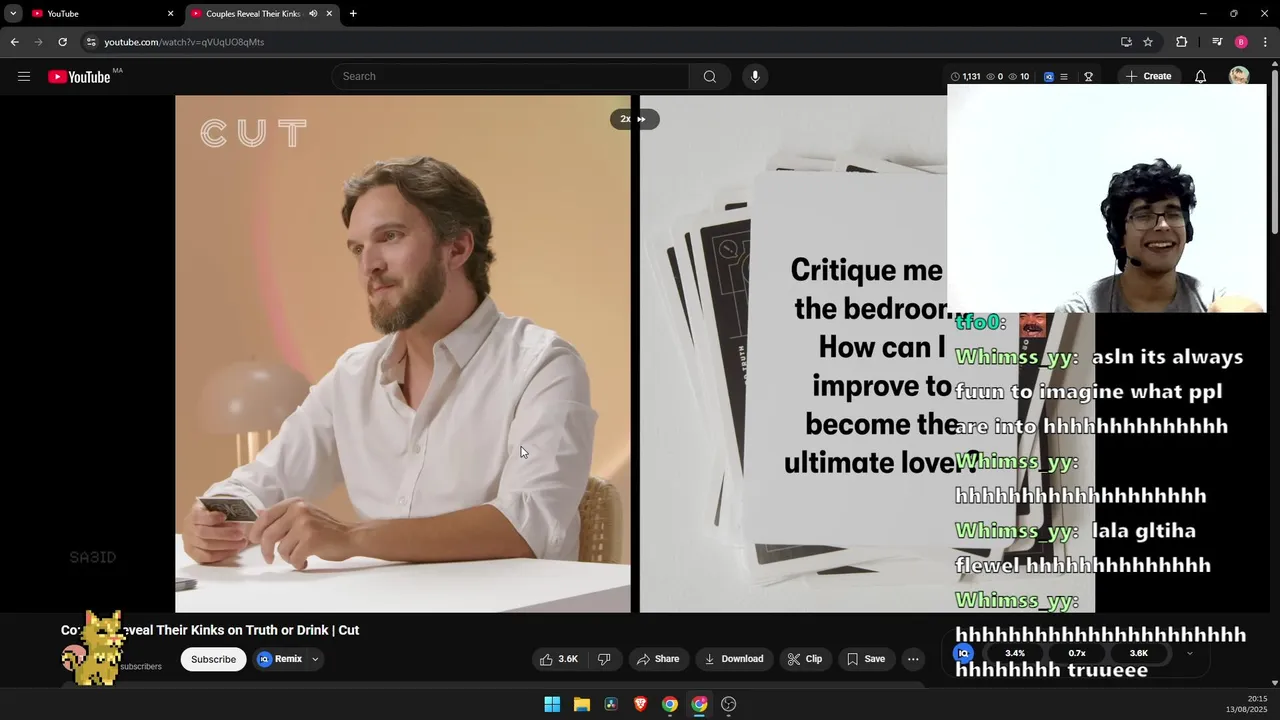The width and height of the screenshot is (1280, 720).
Task: Open the vidIQ list menu icon
Action: [x=1064, y=76]
